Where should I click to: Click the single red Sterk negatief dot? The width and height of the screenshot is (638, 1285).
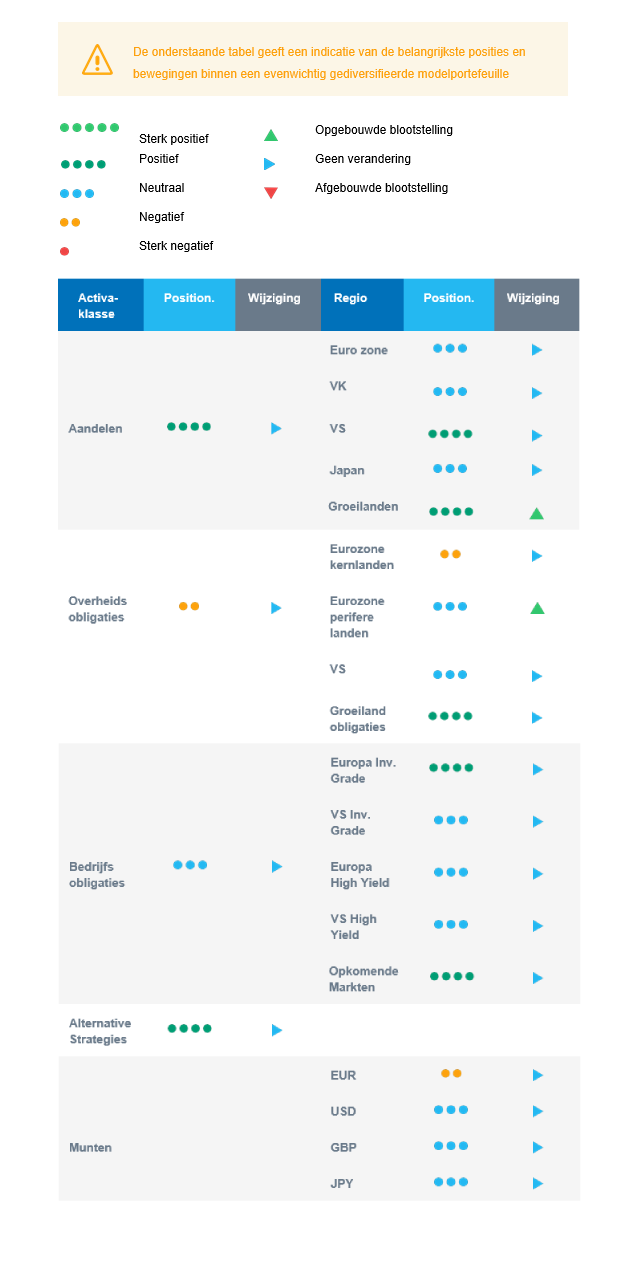tap(64, 251)
